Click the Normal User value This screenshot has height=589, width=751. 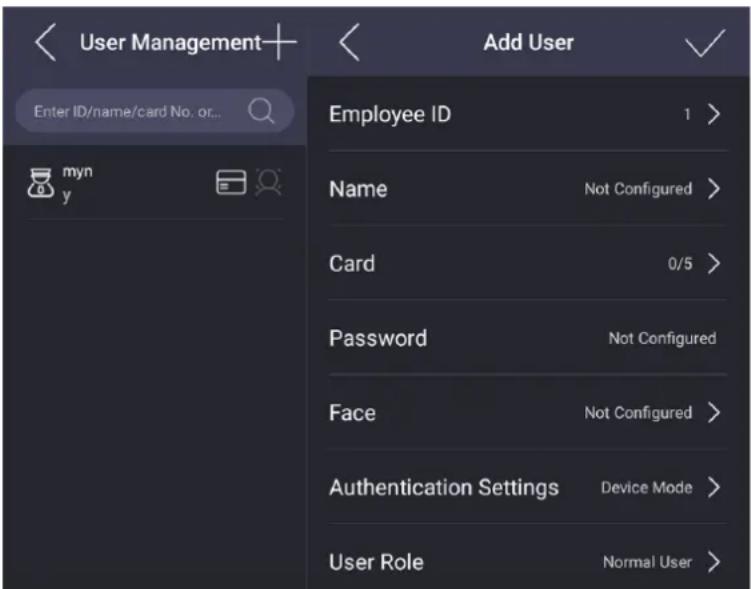tap(648, 562)
